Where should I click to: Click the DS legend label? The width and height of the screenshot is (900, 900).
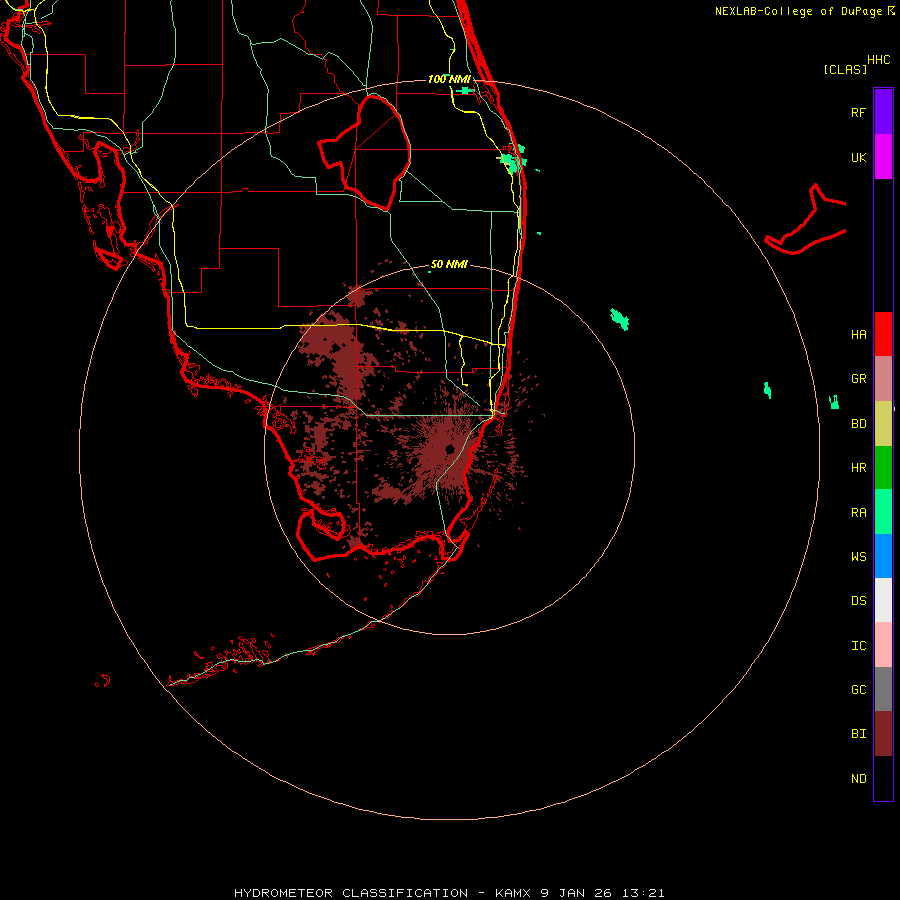[858, 600]
